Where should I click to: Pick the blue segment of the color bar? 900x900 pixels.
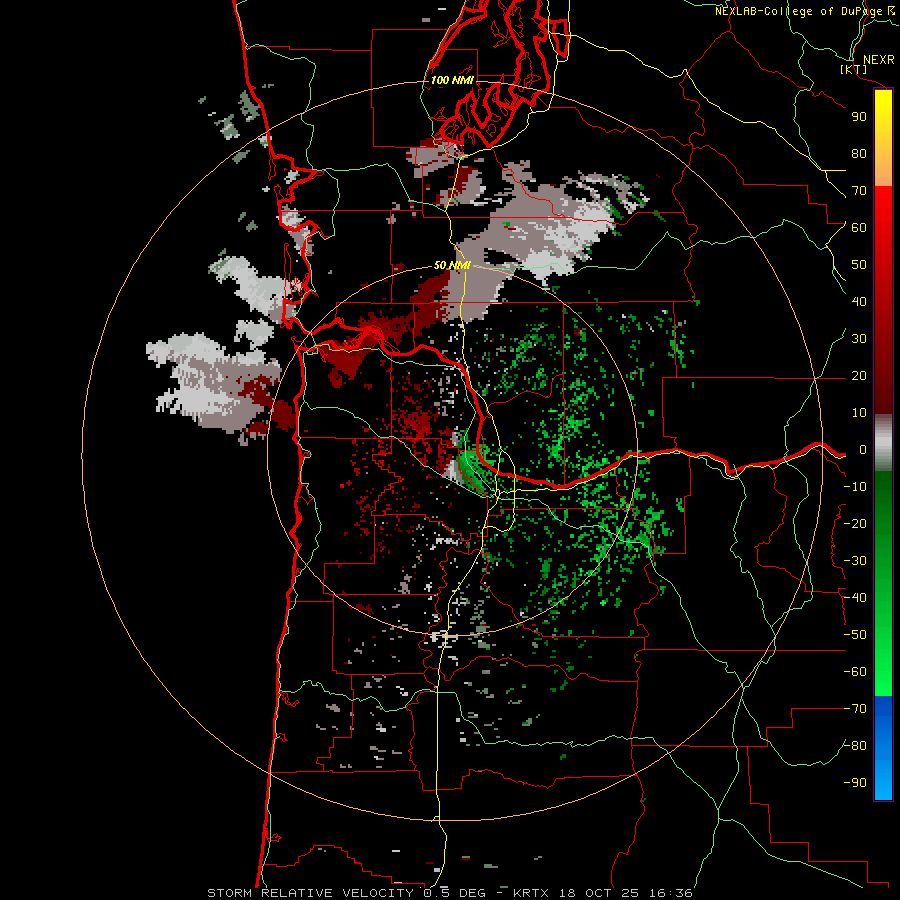click(883, 748)
